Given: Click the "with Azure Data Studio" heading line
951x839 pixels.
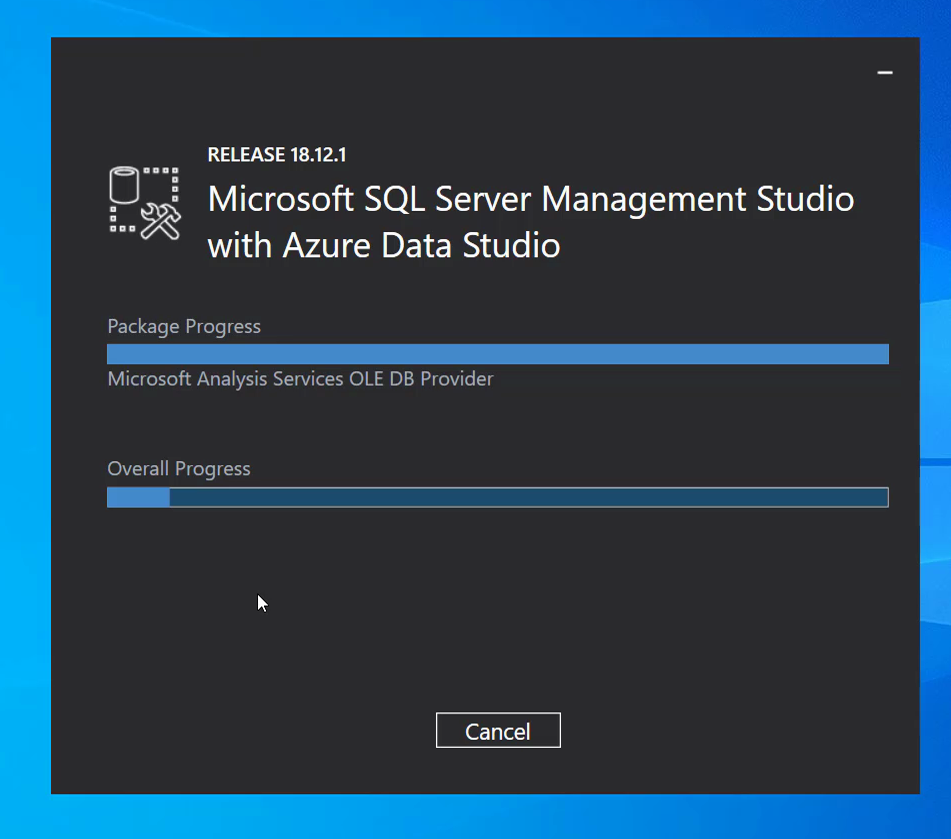Looking at the screenshot, I should coord(383,245).
